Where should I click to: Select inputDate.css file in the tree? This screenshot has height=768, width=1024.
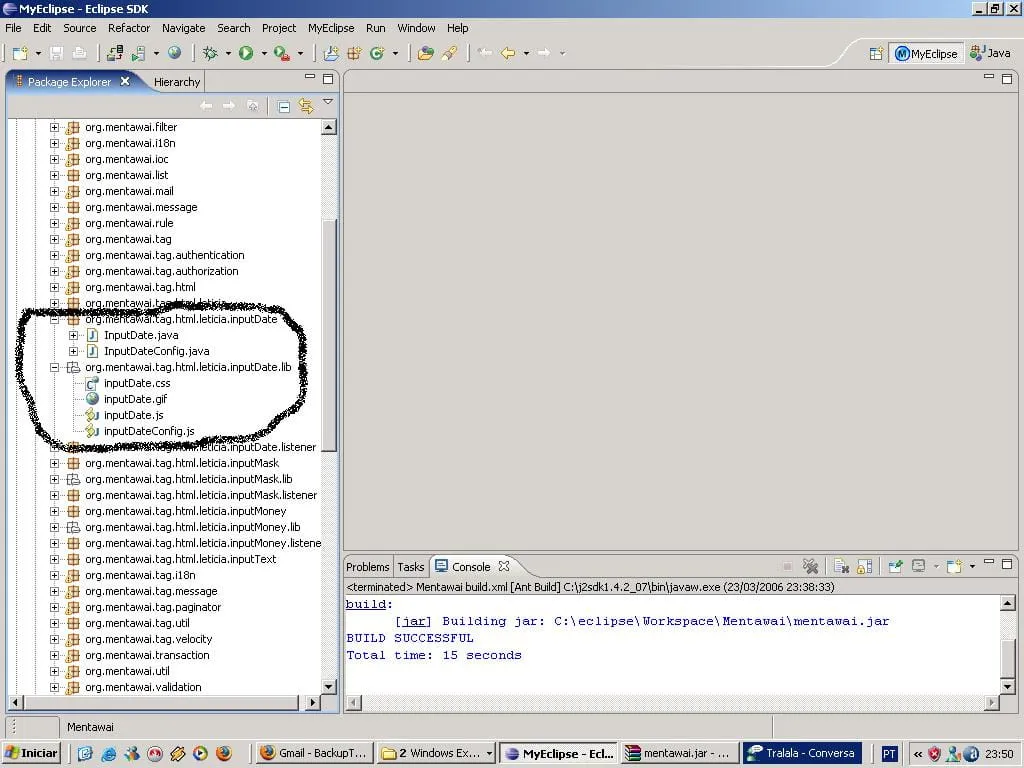137,383
